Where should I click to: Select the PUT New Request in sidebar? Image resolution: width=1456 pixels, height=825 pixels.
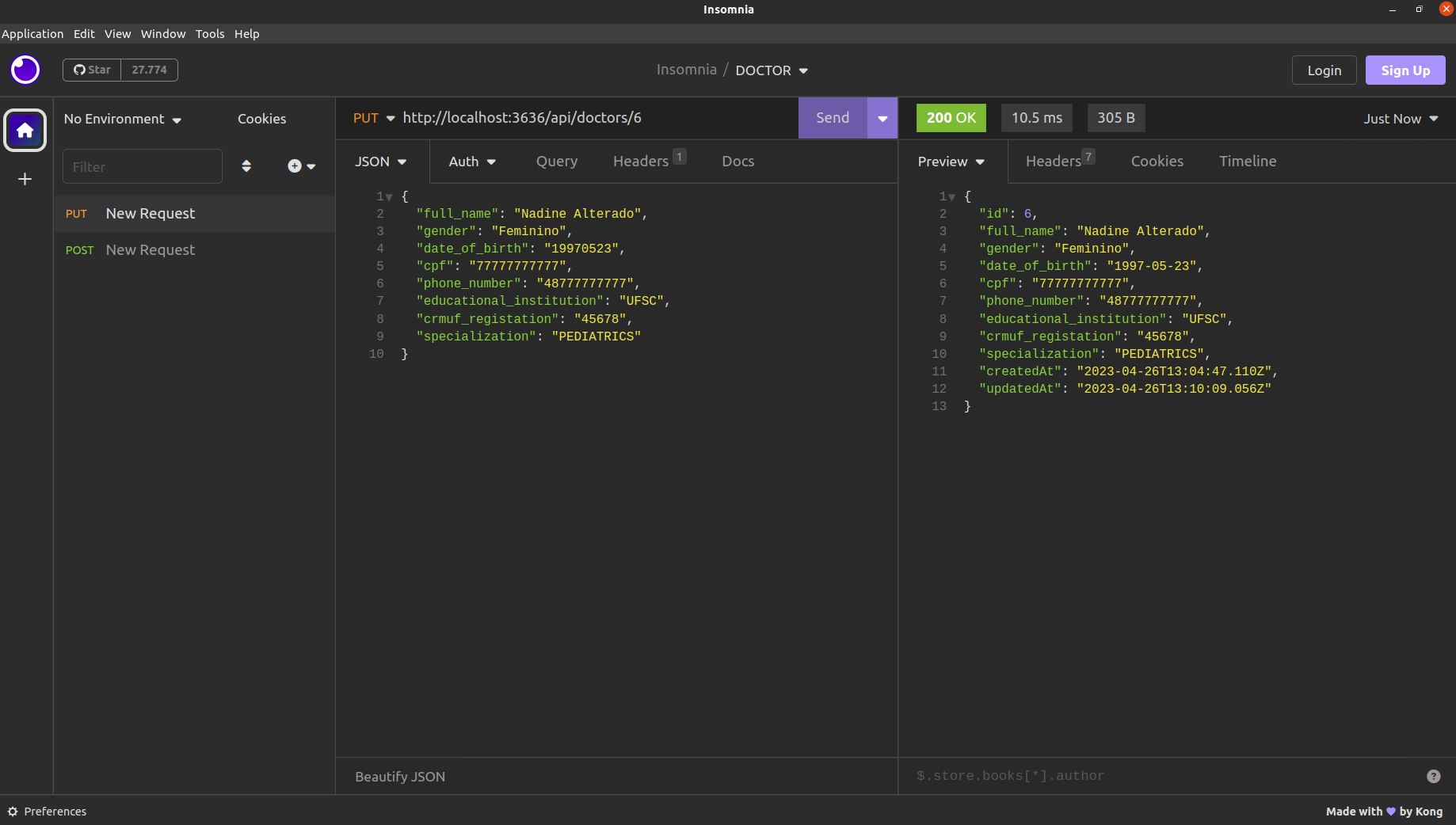point(194,214)
